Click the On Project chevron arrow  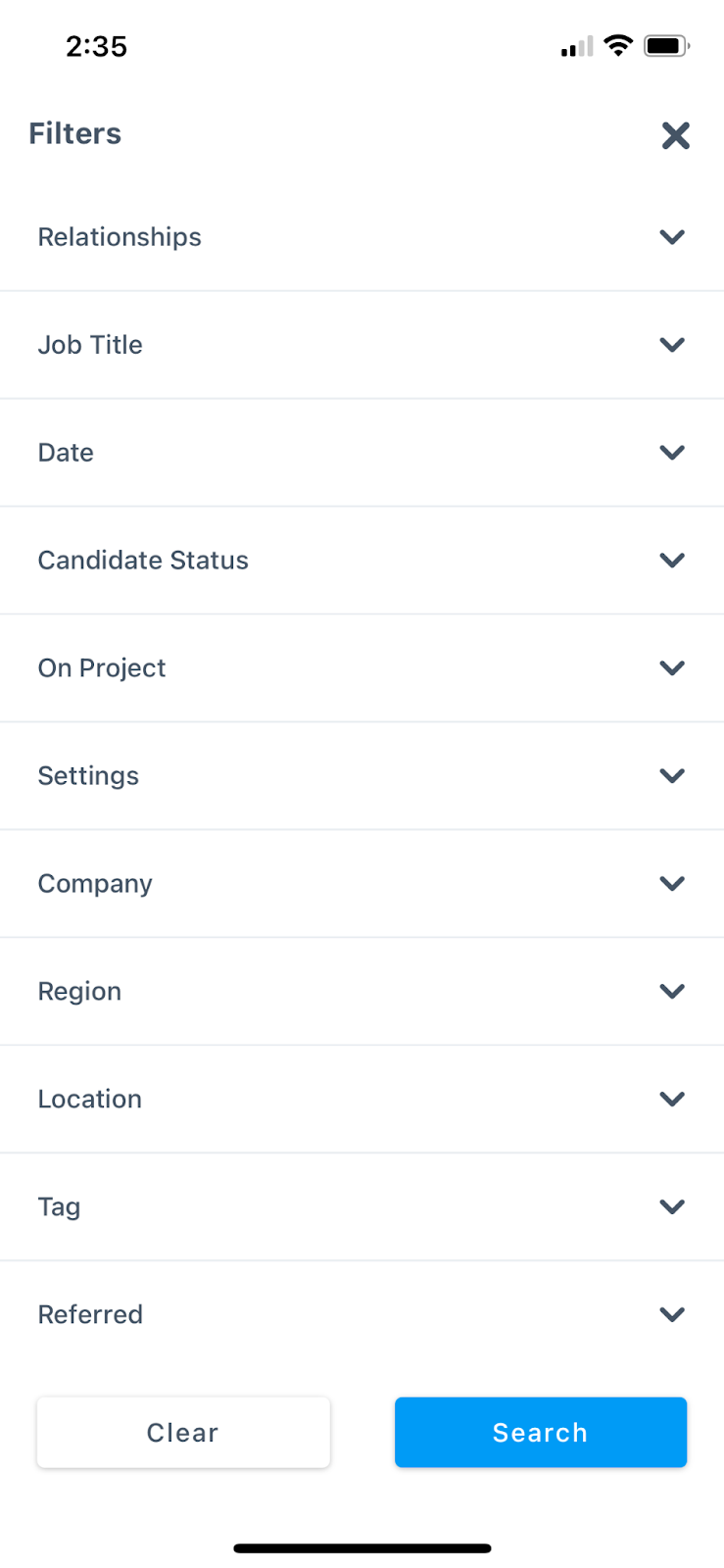[x=672, y=668]
